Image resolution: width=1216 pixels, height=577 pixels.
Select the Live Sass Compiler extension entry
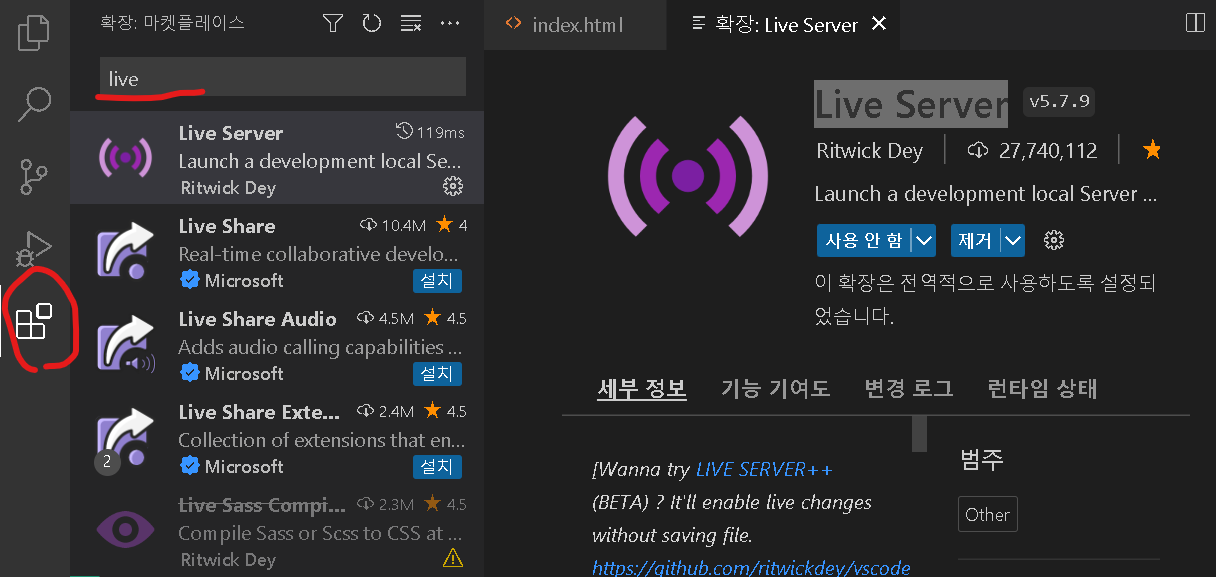tap(277, 530)
